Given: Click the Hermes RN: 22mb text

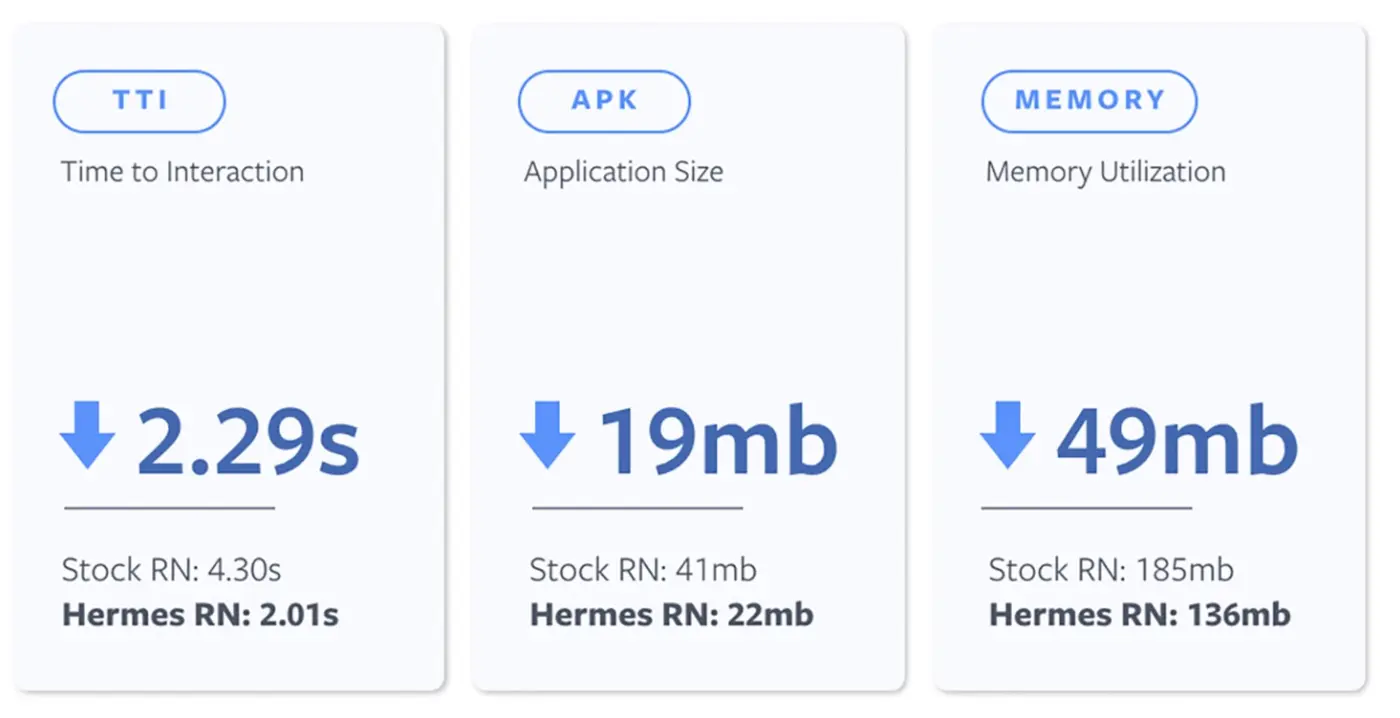Looking at the screenshot, I should tap(671, 613).
